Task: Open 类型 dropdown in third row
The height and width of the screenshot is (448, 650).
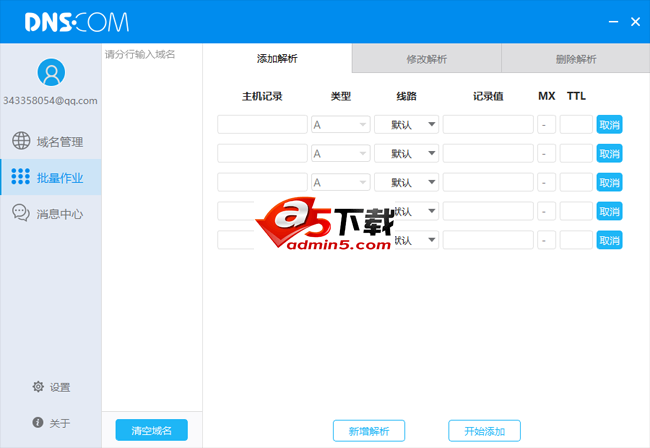Action: tap(341, 182)
